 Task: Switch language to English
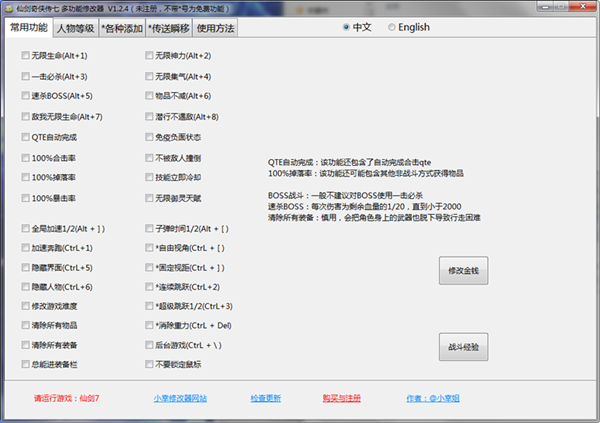click(391, 28)
